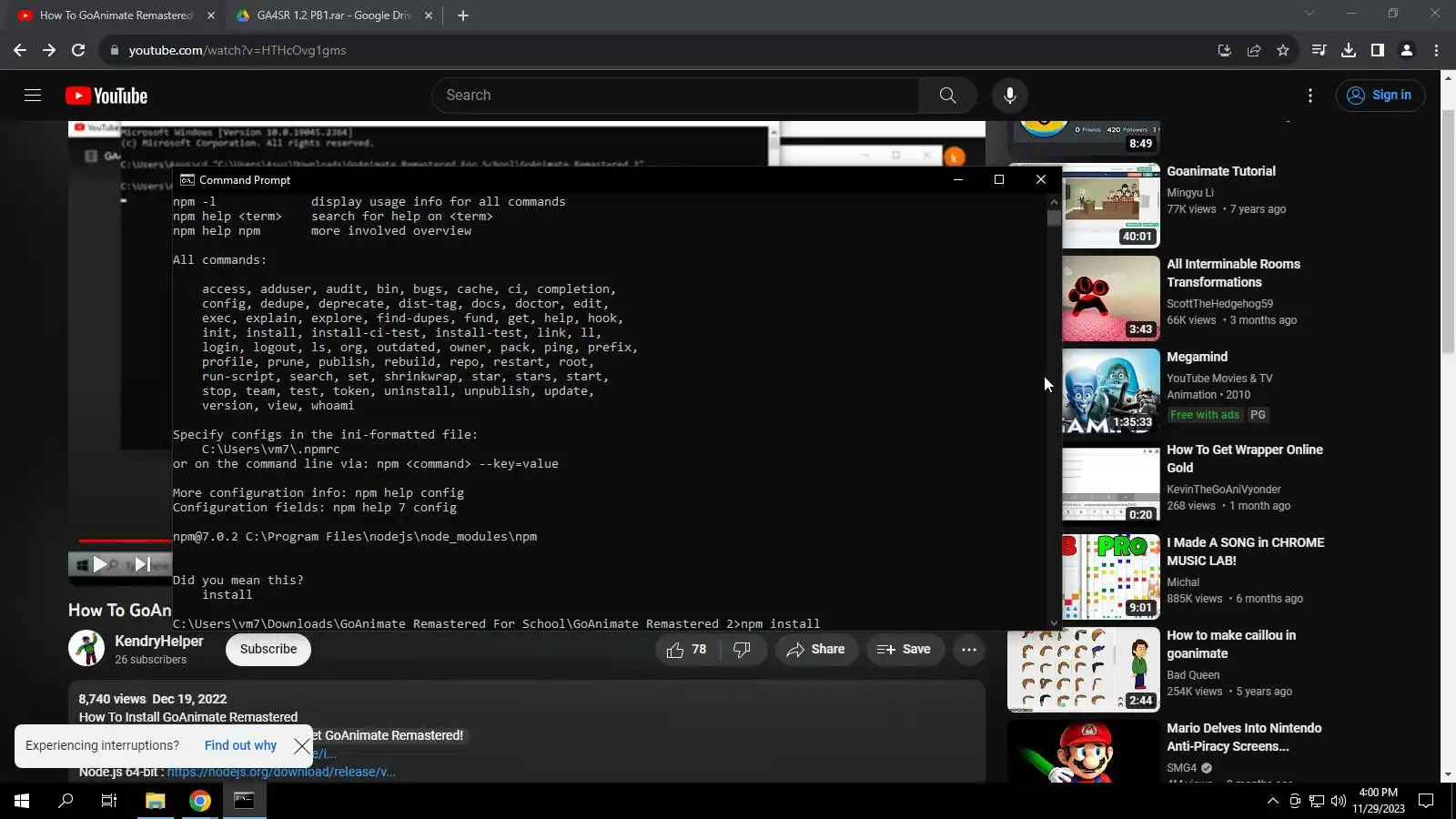The image size is (1456, 819).
Task: Open volume control in system tray
Action: tap(1338, 801)
